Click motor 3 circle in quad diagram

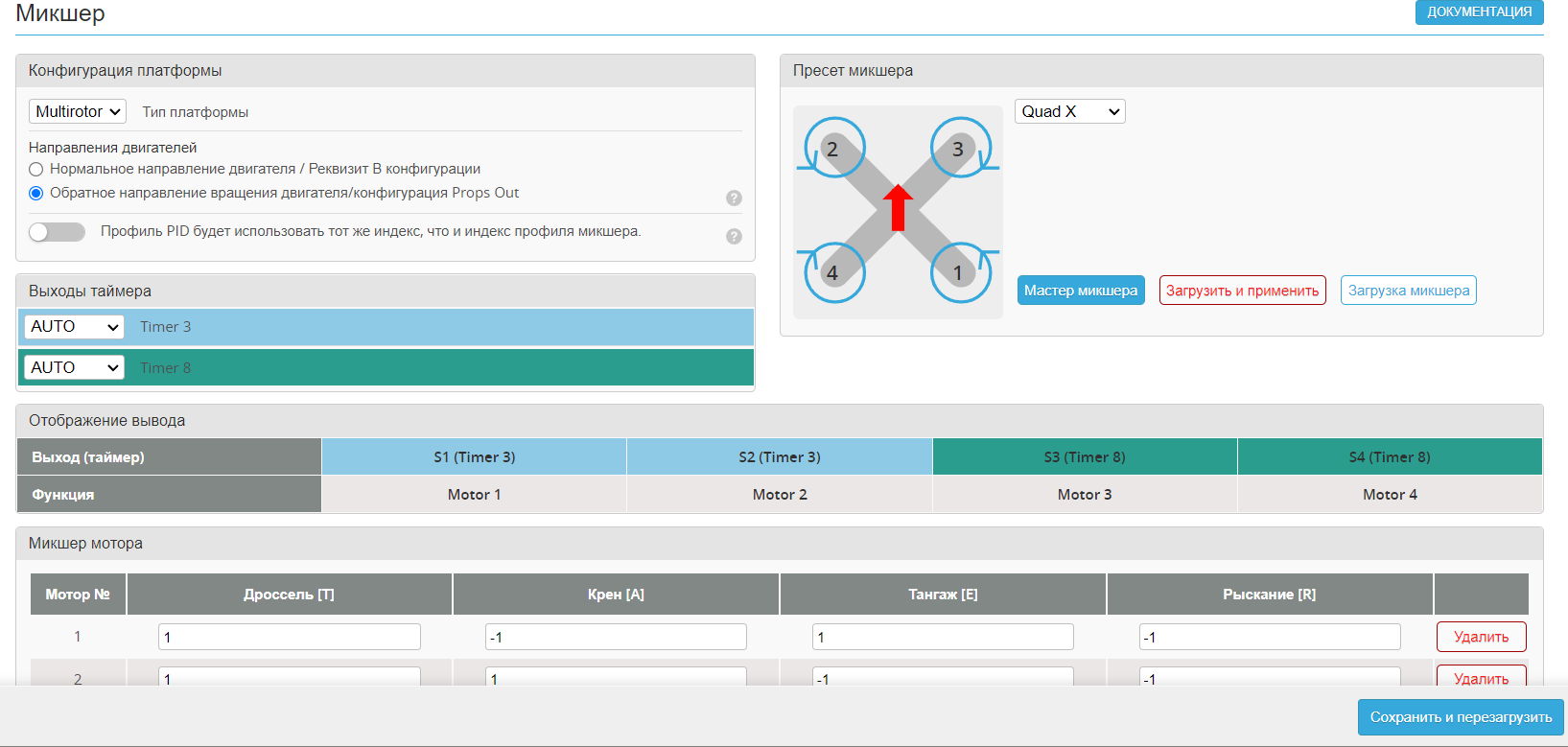coord(959,149)
